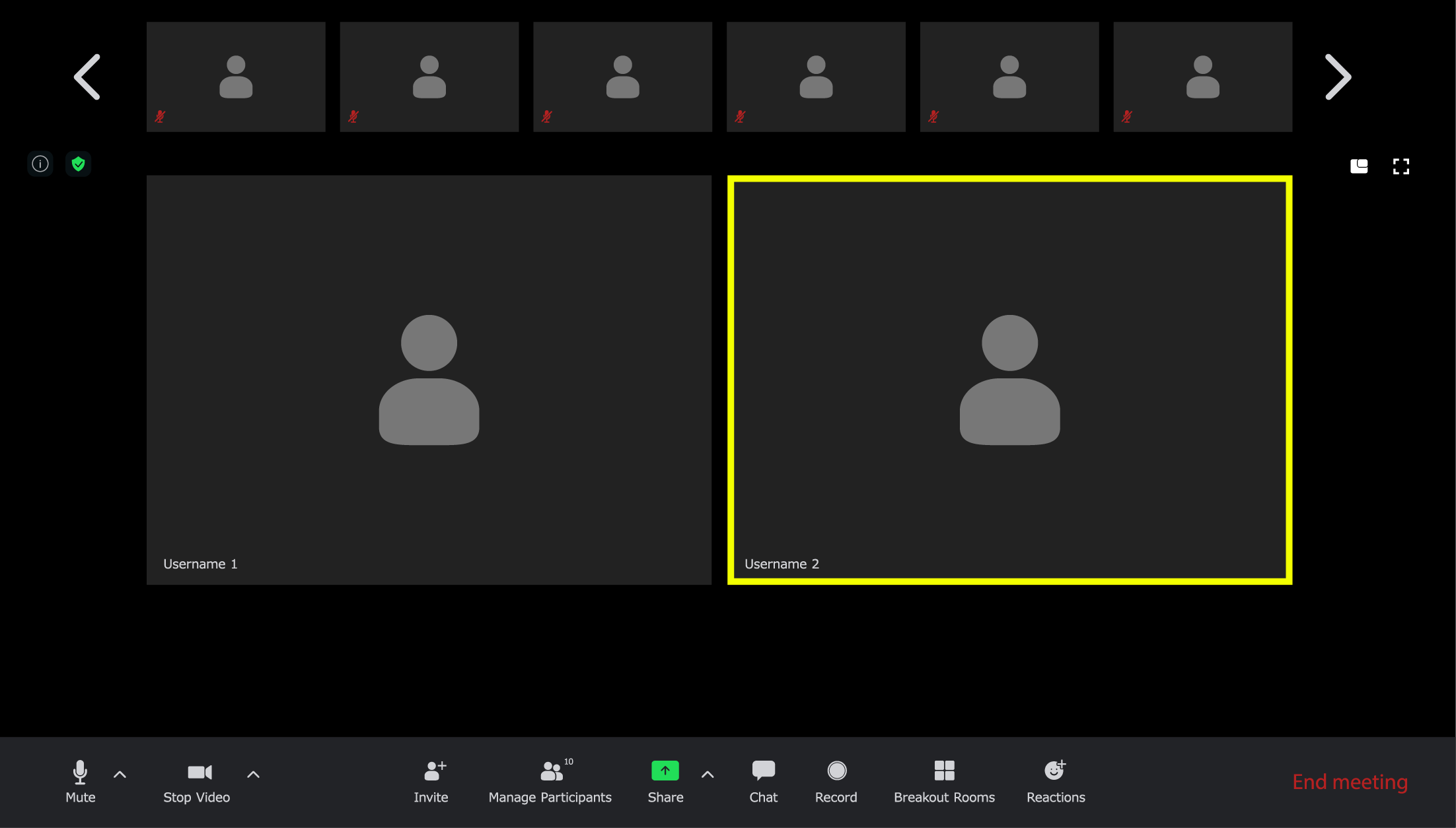Click the green security shield icon
1456x828 pixels.
(78, 164)
